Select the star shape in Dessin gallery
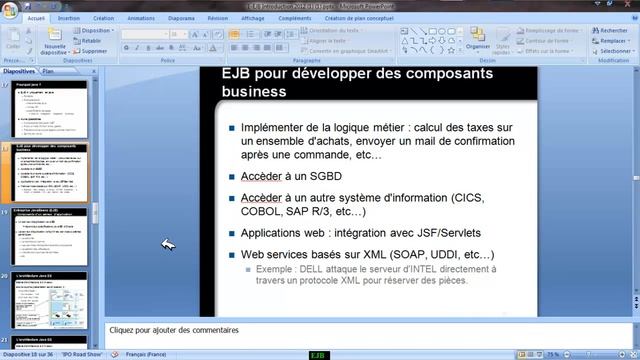 coord(451,51)
